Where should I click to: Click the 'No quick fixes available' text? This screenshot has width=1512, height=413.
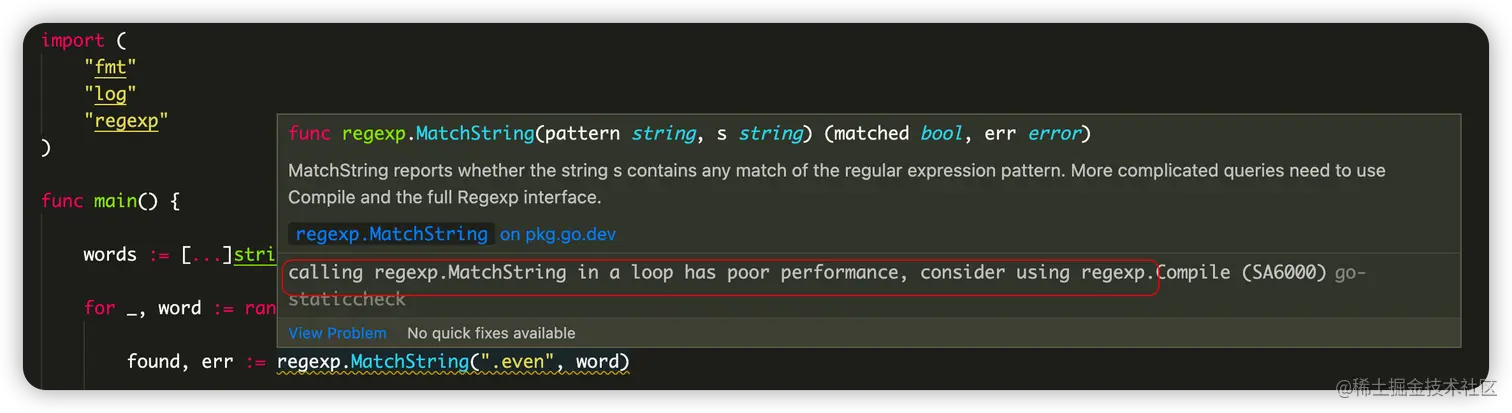point(491,333)
